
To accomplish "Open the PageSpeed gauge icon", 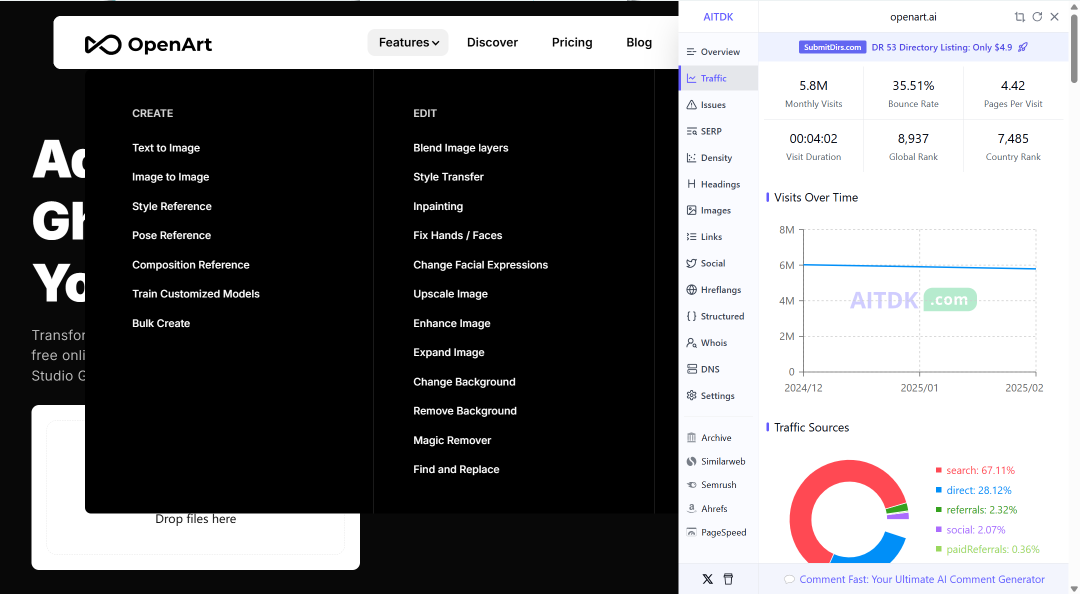I will tap(691, 532).
